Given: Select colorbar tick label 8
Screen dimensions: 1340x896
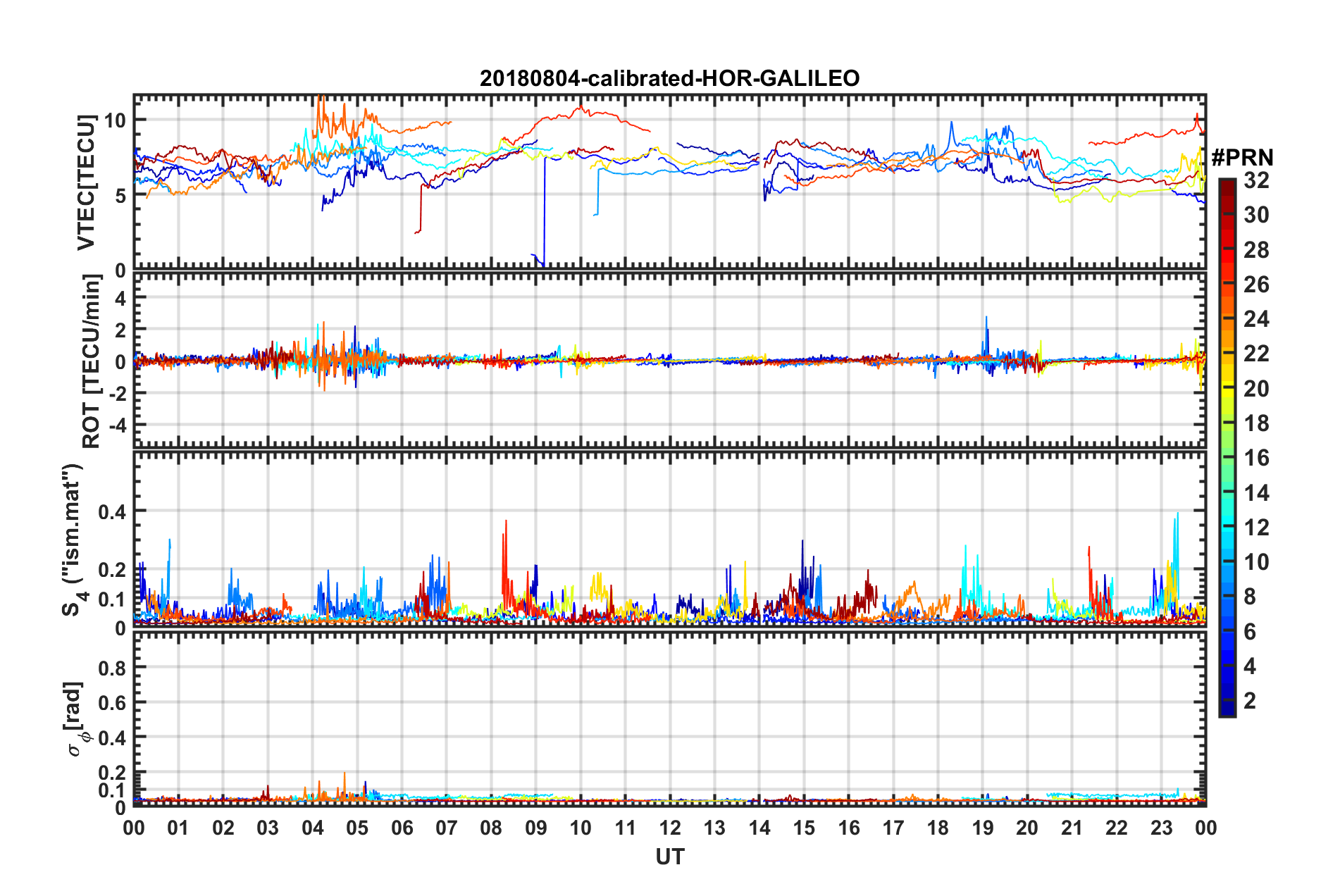Looking at the screenshot, I should point(1250,597).
